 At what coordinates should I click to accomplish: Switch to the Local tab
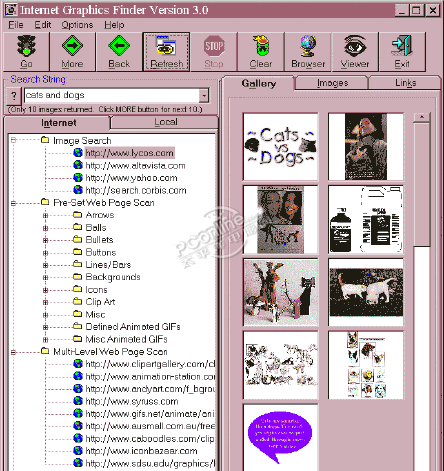coord(166,122)
